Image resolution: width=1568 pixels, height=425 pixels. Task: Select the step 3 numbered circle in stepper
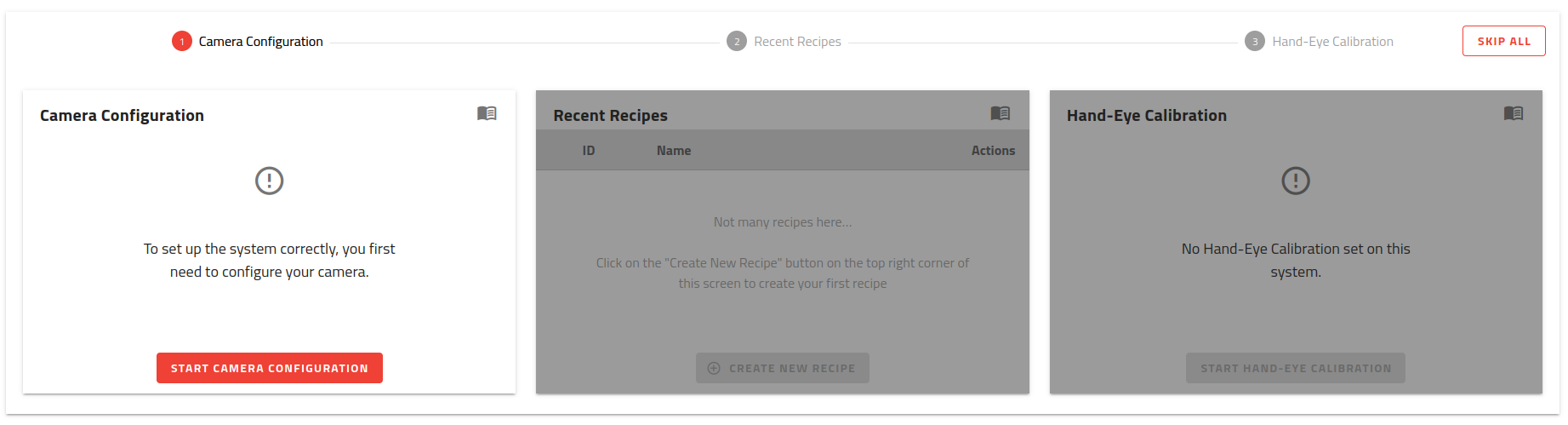(1254, 41)
